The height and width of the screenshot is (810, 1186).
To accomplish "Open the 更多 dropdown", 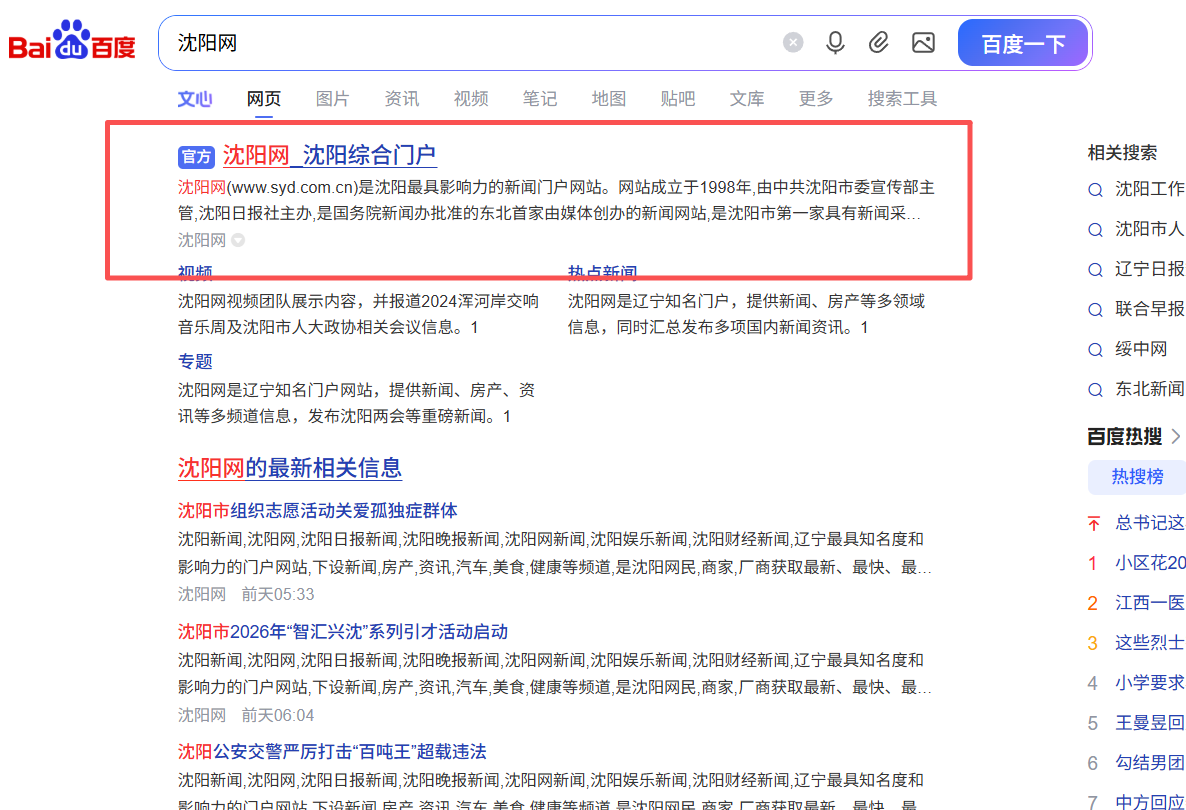I will (x=815, y=98).
